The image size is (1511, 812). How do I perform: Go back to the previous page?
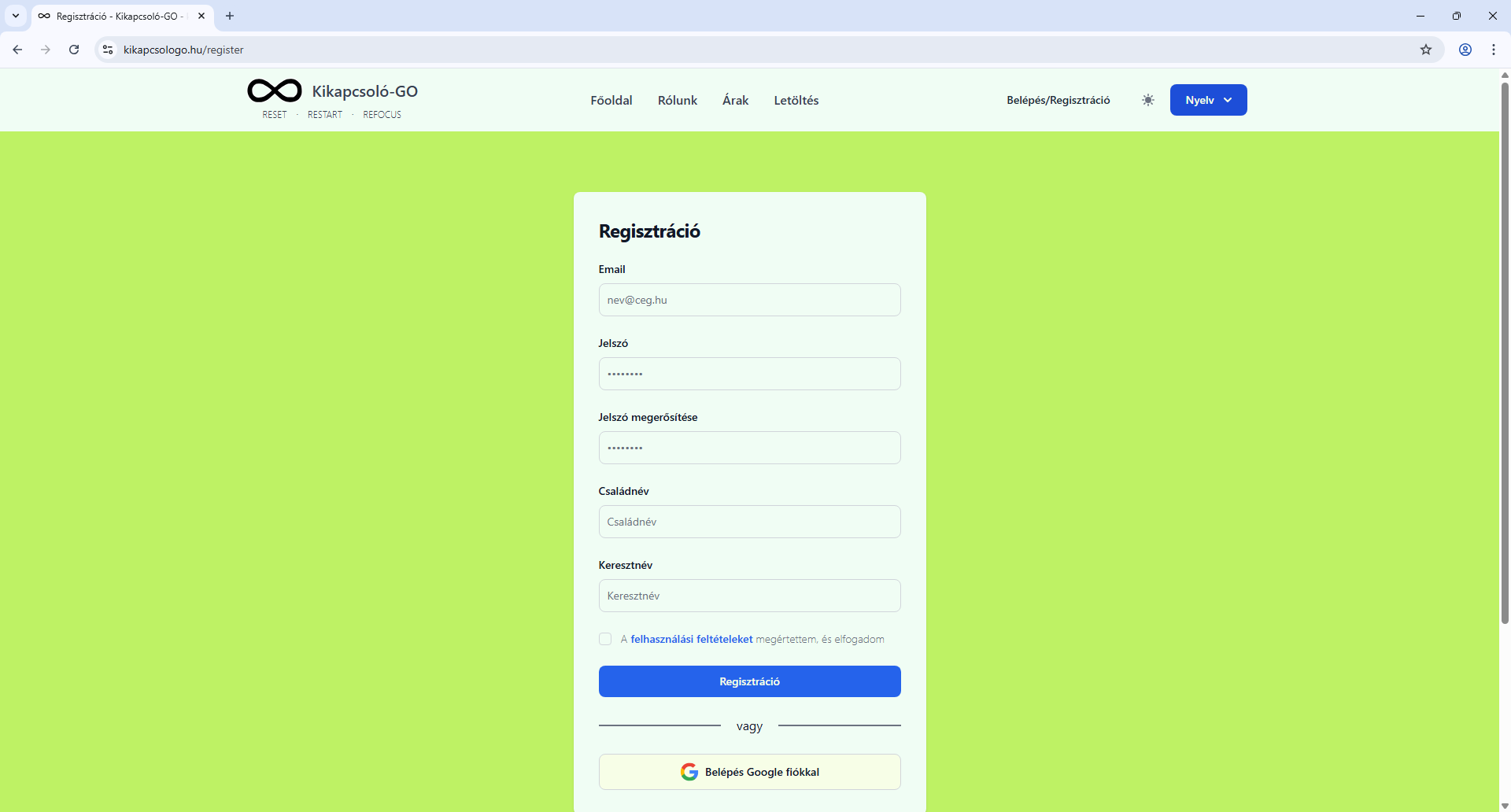point(17,50)
